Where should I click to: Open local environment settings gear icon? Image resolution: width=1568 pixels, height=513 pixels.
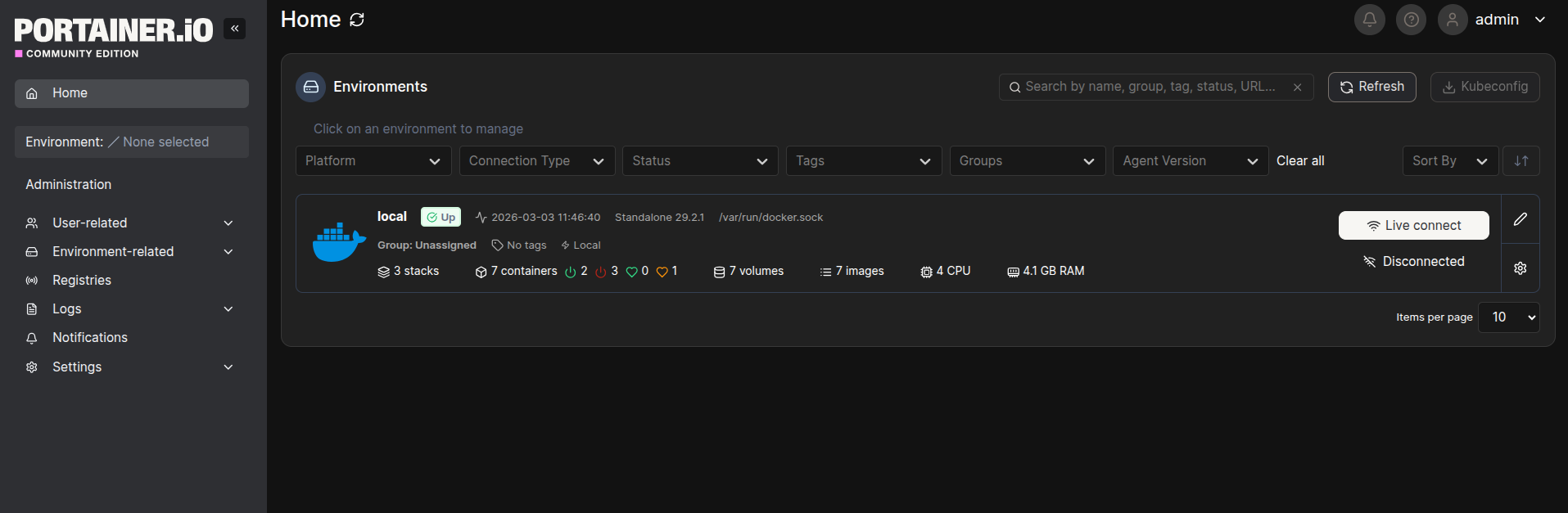coord(1521,268)
